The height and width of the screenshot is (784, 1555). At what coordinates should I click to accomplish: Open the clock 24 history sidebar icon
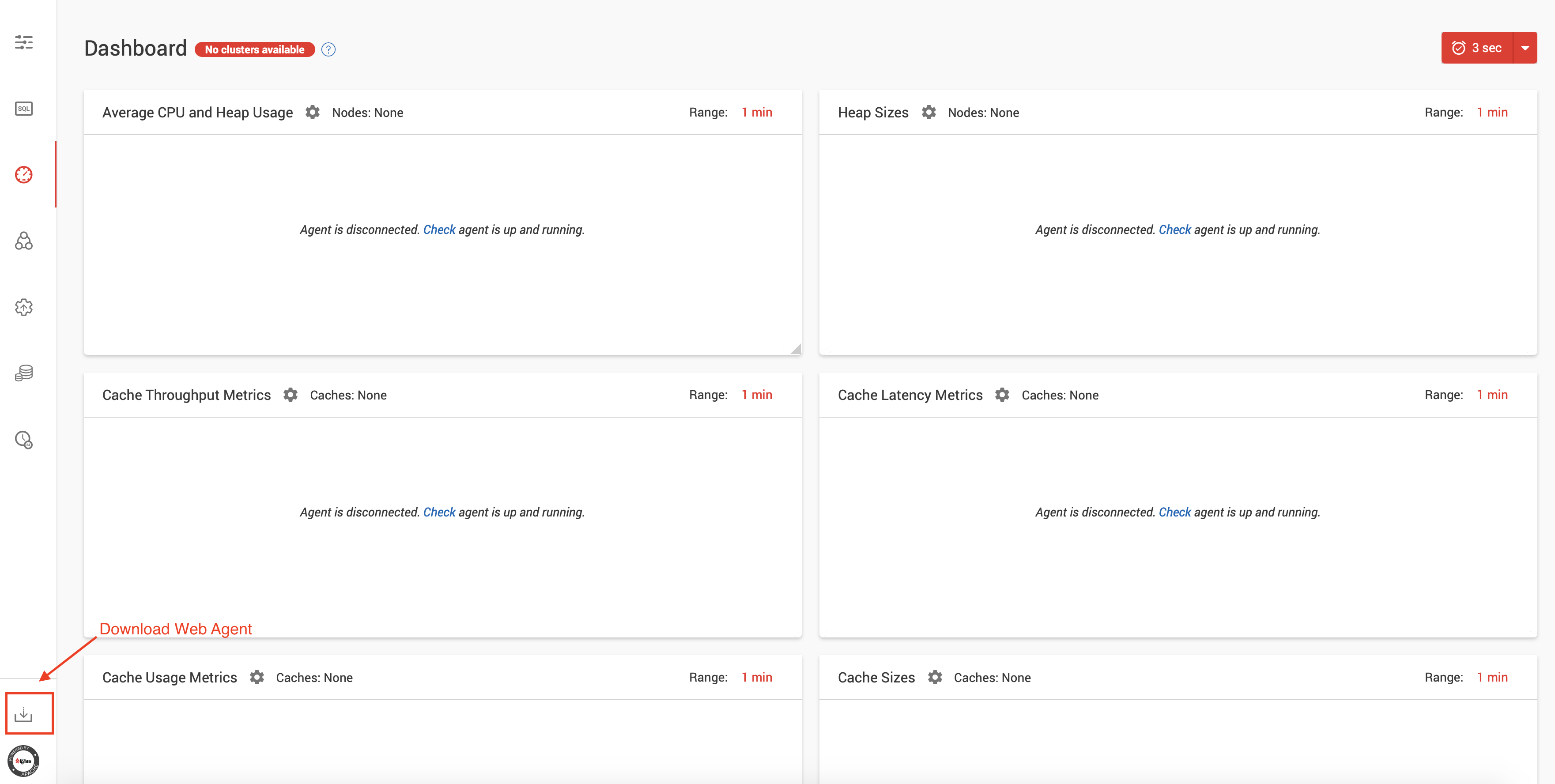click(23, 439)
